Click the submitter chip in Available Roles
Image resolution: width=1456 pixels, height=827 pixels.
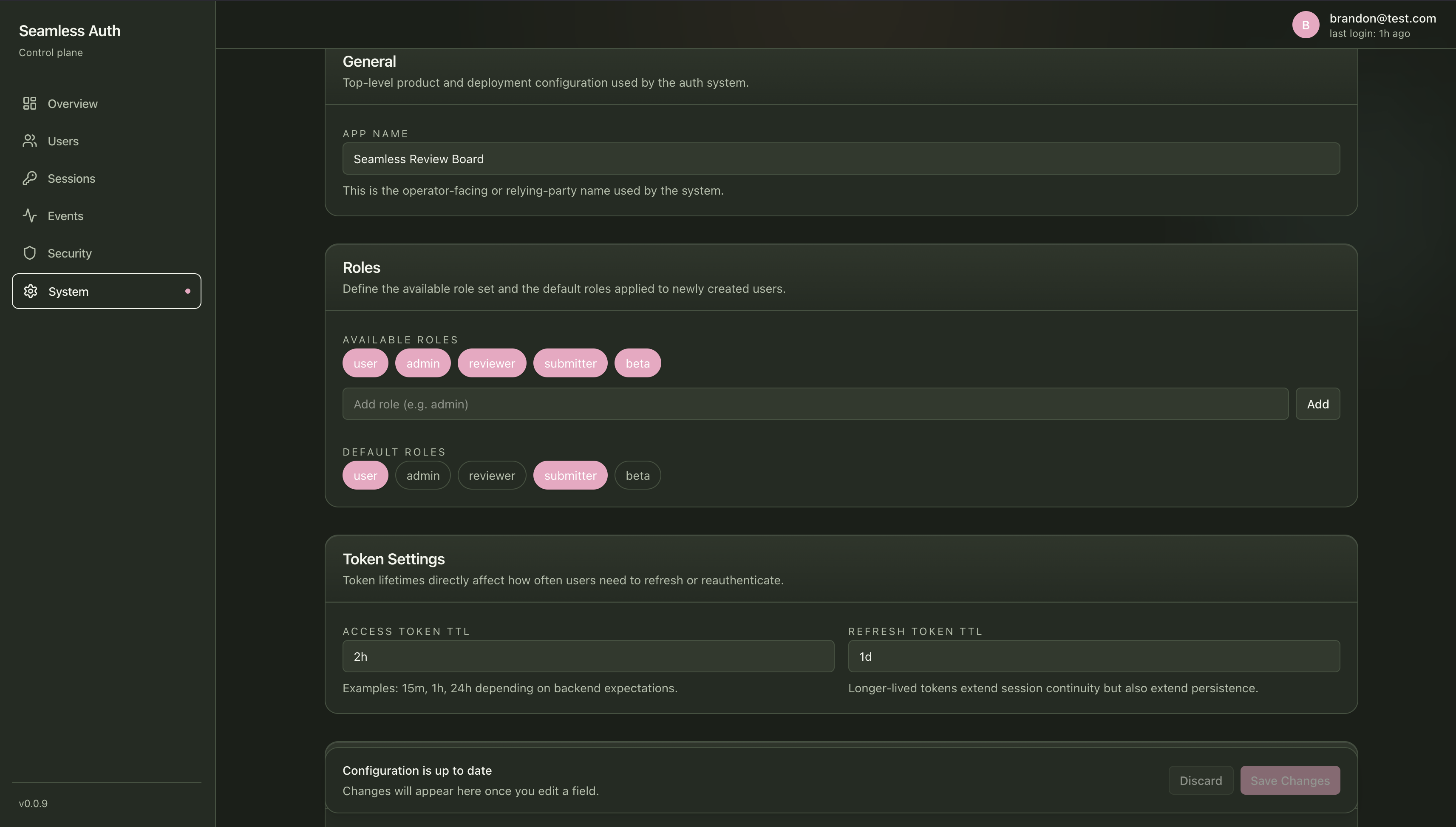pyautogui.click(x=570, y=363)
